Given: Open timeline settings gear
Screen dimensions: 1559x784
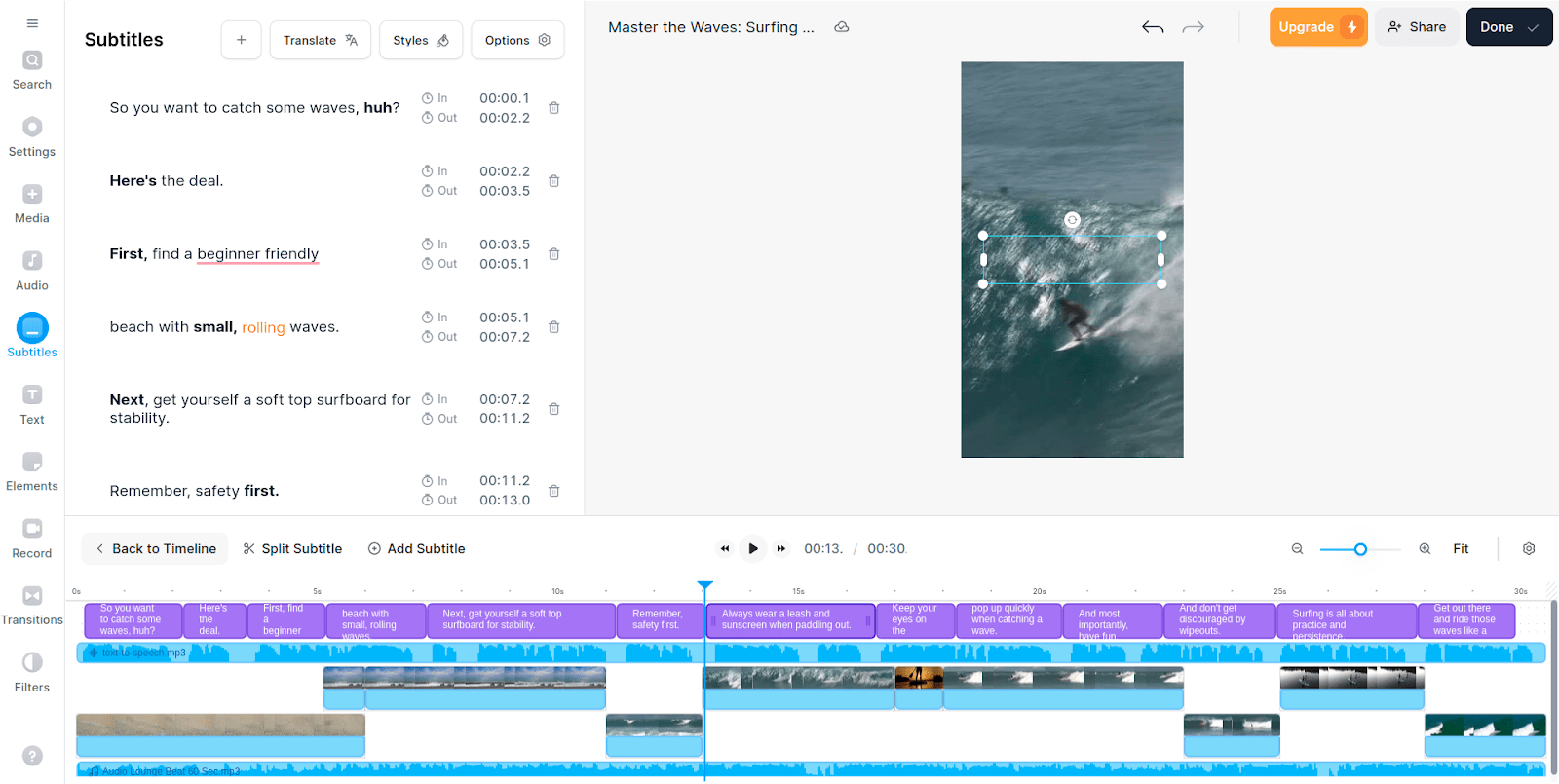Looking at the screenshot, I should [1529, 549].
